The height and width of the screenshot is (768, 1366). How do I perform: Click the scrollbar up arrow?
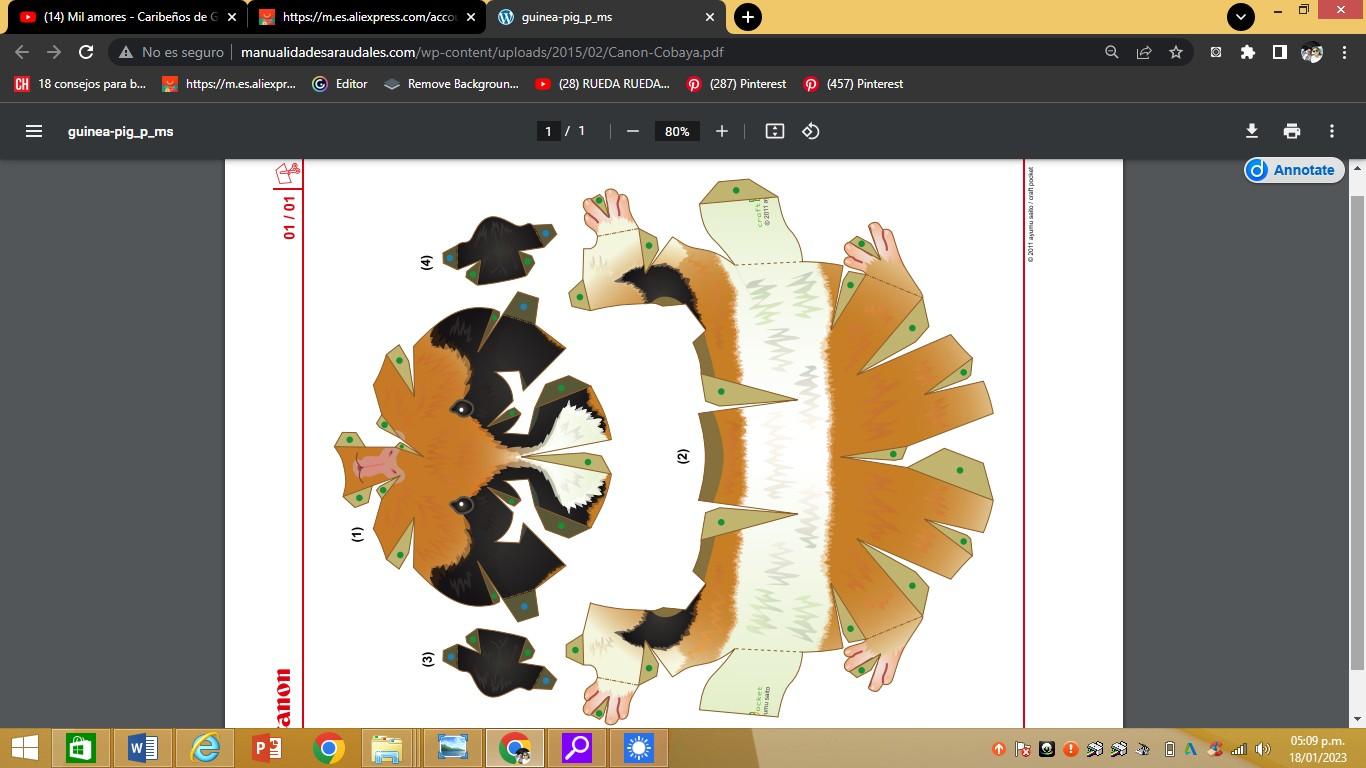(x=1357, y=167)
